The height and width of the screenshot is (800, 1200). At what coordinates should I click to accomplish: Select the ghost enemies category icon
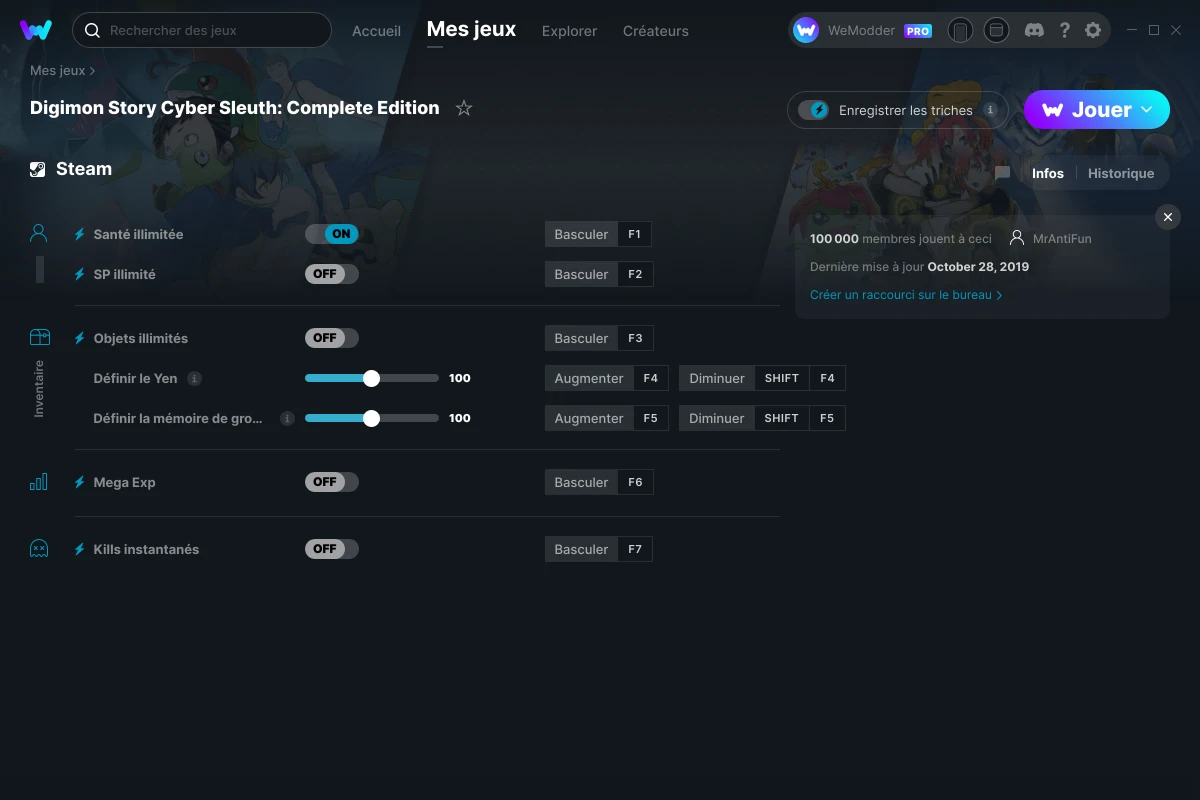tap(39, 549)
